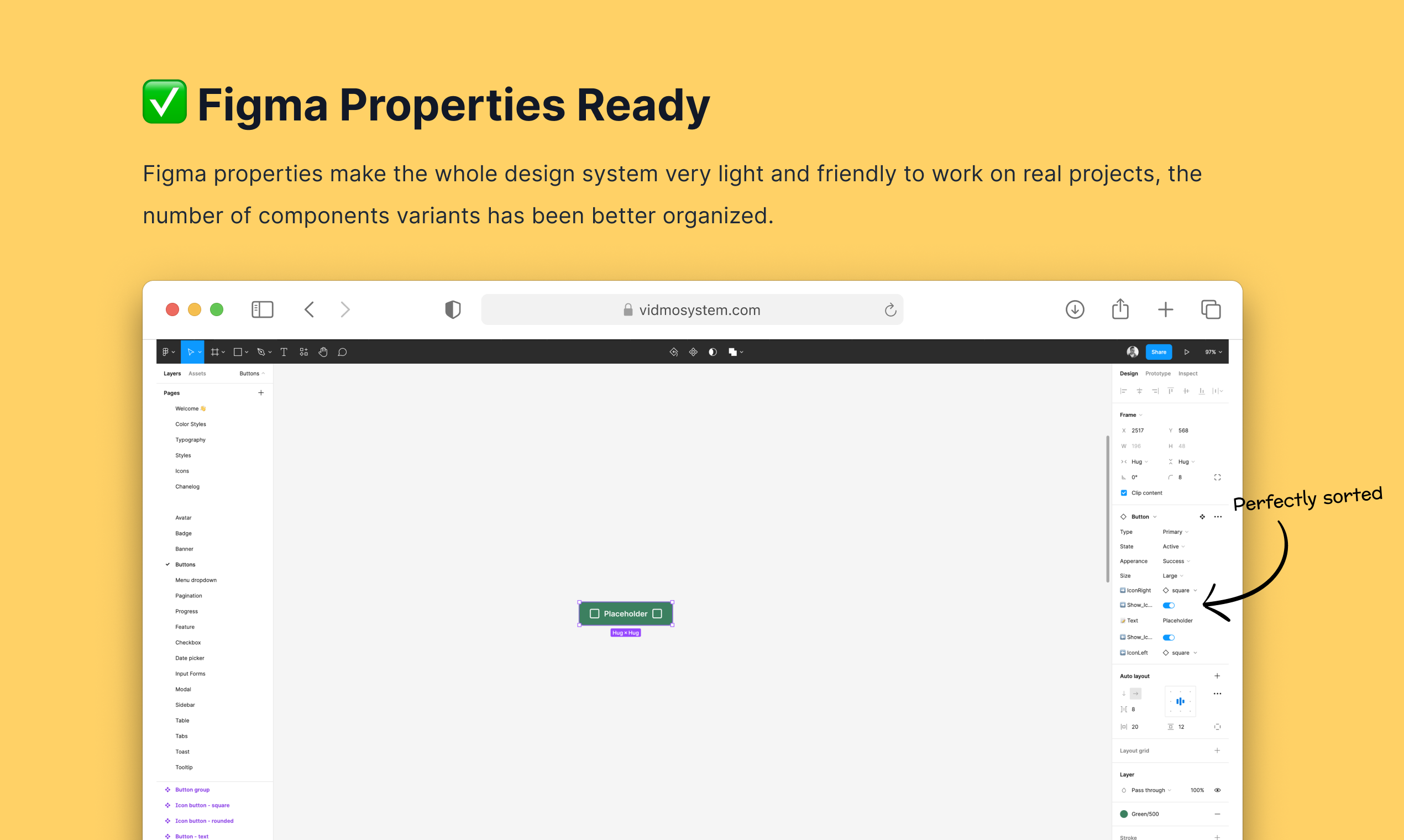Click the Present play icon
The width and height of the screenshot is (1404, 840).
[x=1187, y=352]
